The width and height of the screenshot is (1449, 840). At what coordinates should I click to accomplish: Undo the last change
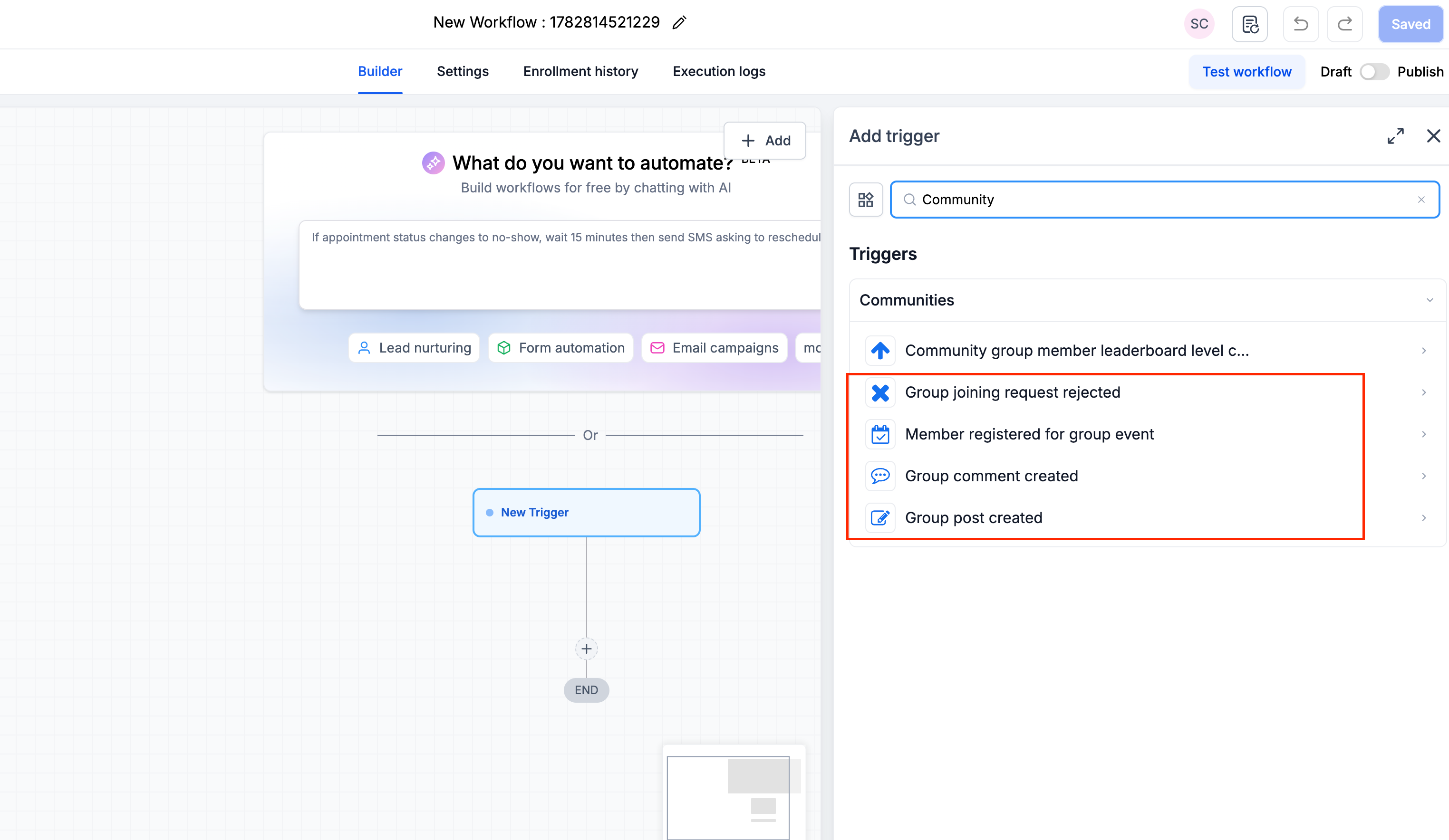(x=1301, y=24)
